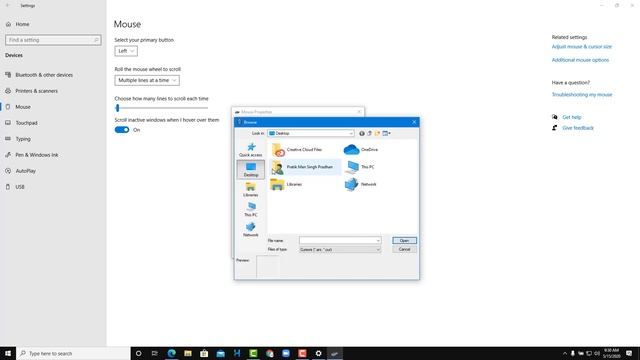Open Network in Browse places bar
This screenshot has height=360, width=640.
tap(251, 229)
